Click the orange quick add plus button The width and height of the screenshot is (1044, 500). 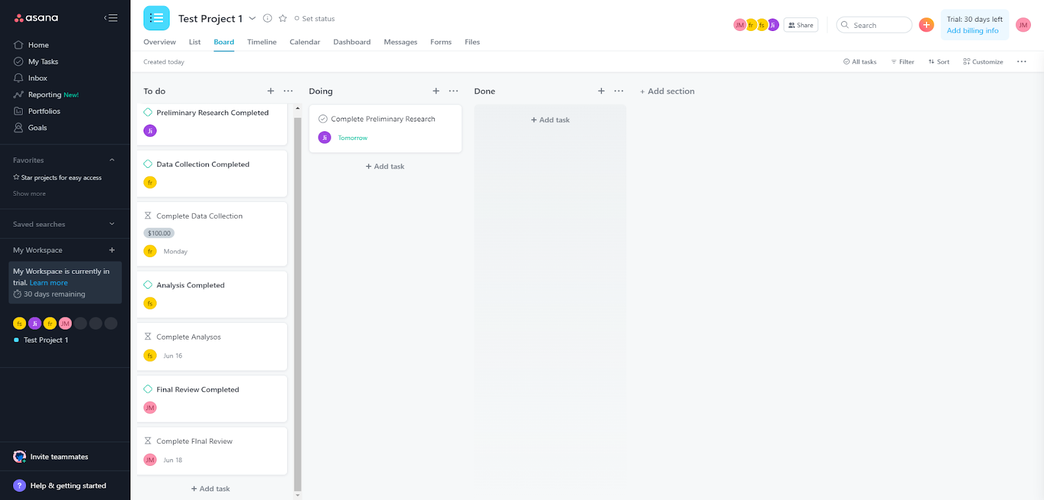click(926, 25)
